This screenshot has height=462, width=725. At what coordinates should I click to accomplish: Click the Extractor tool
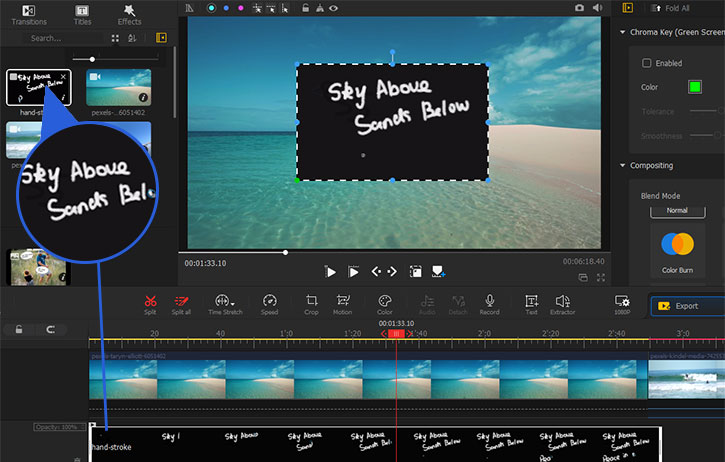[563, 301]
